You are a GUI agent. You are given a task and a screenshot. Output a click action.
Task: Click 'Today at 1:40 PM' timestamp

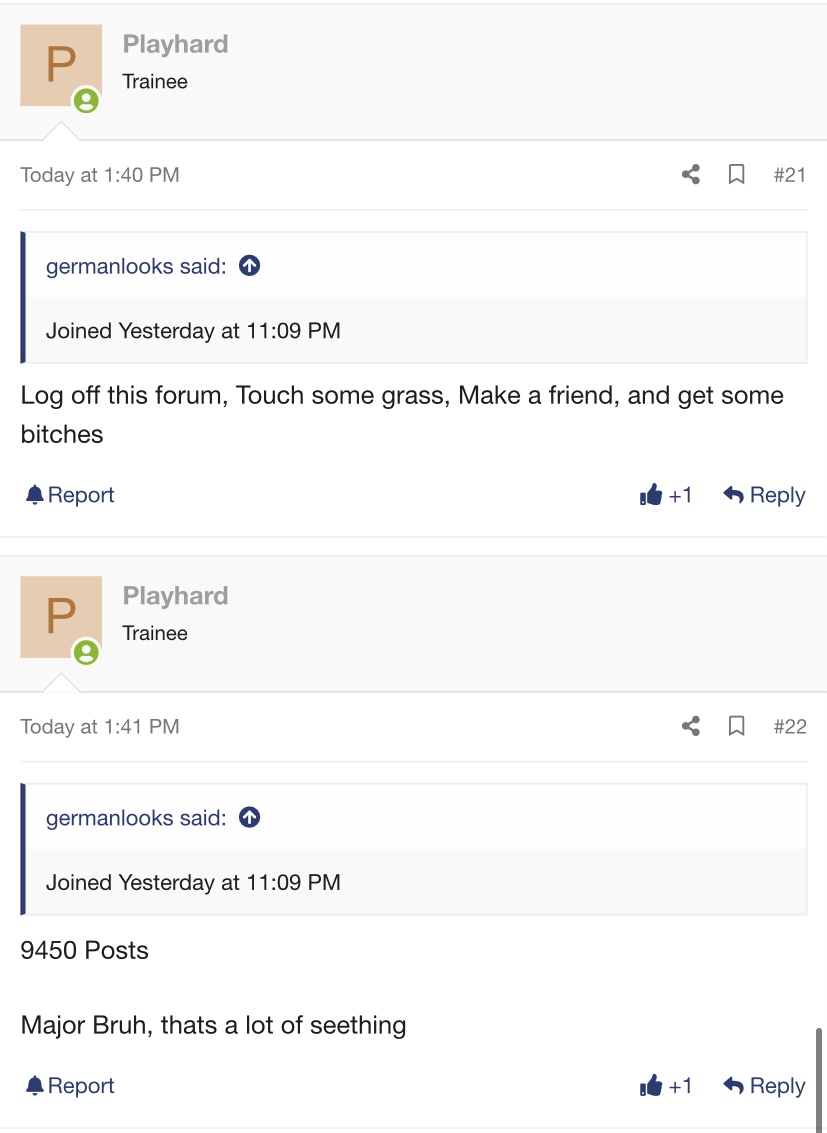point(100,175)
